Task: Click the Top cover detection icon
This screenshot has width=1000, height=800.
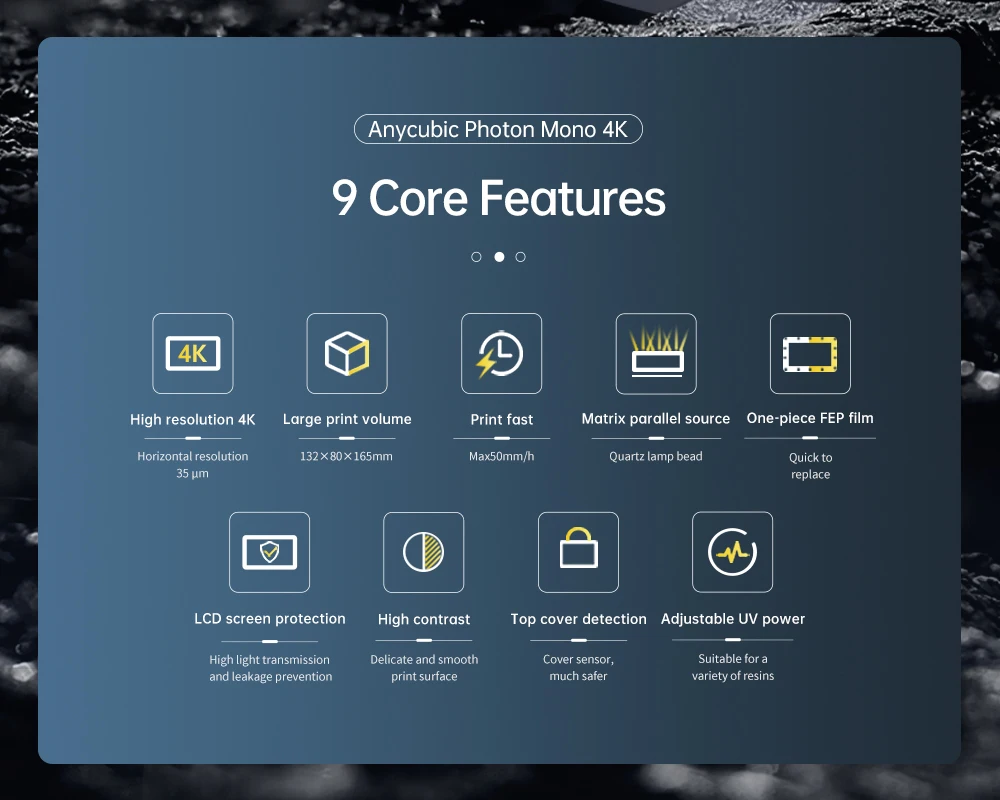Action: coord(578,552)
